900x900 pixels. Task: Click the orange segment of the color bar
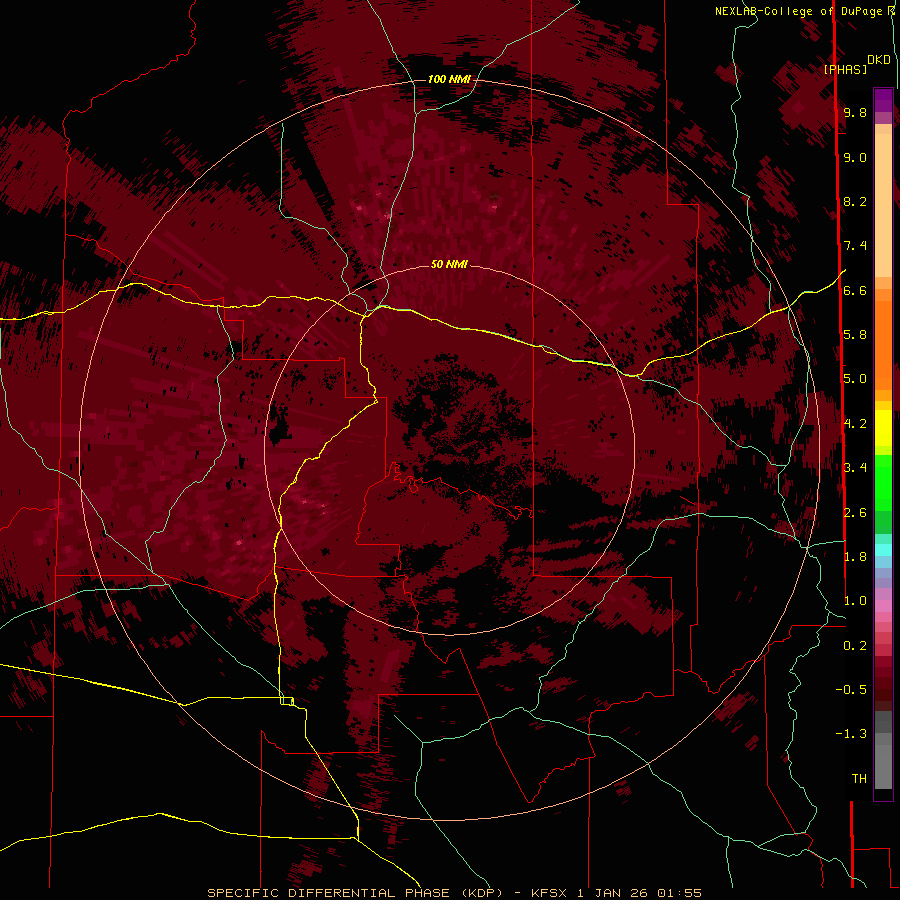(x=883, y=344)
